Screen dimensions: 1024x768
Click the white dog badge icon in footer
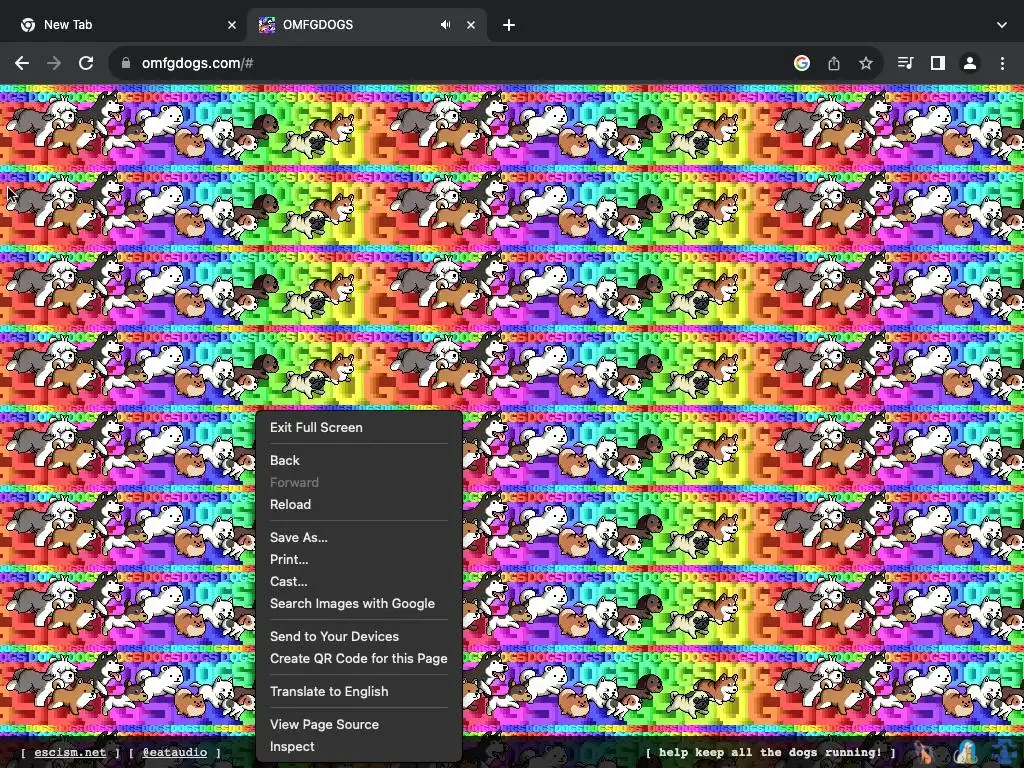968,752
